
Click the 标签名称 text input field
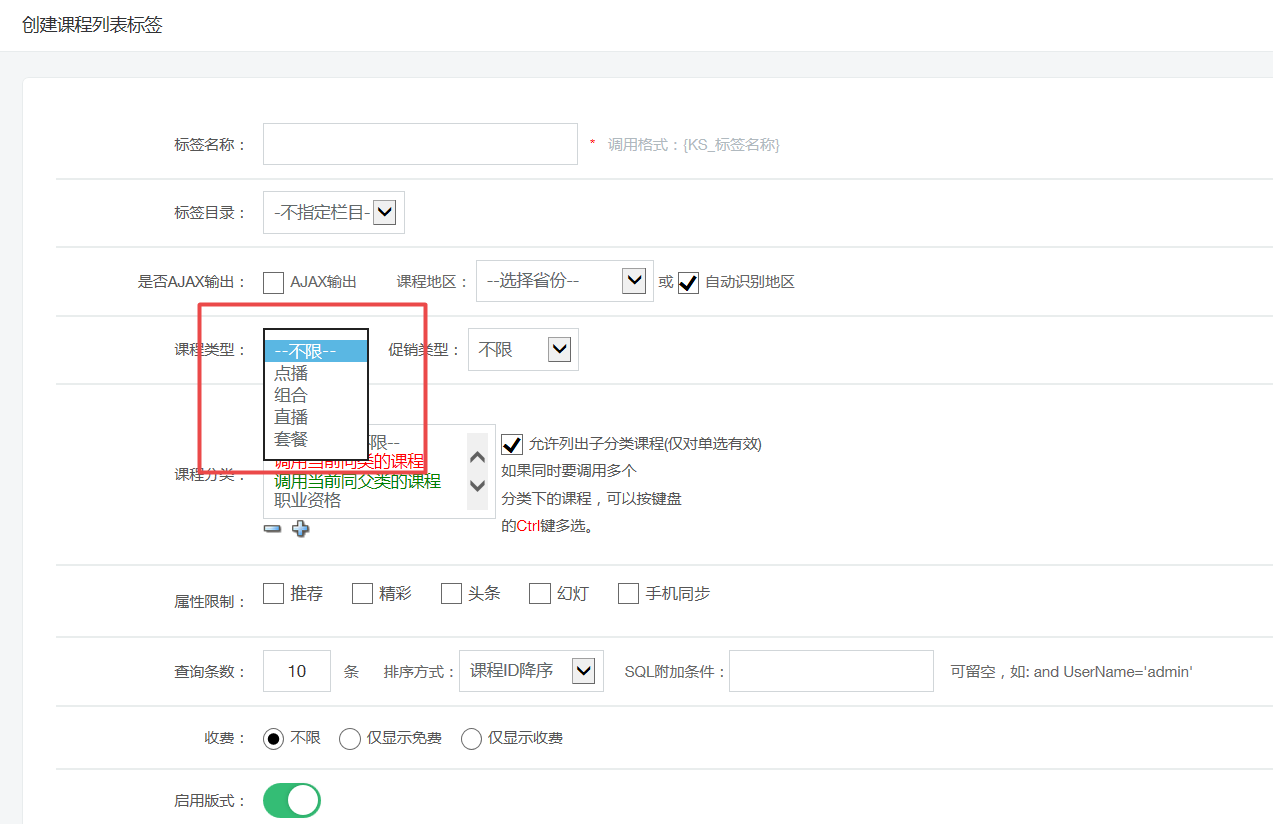tap(420, 144)
